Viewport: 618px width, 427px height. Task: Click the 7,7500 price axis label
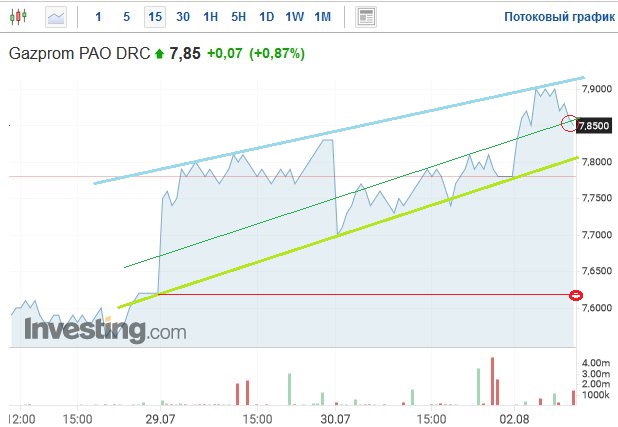coord(597,198)
